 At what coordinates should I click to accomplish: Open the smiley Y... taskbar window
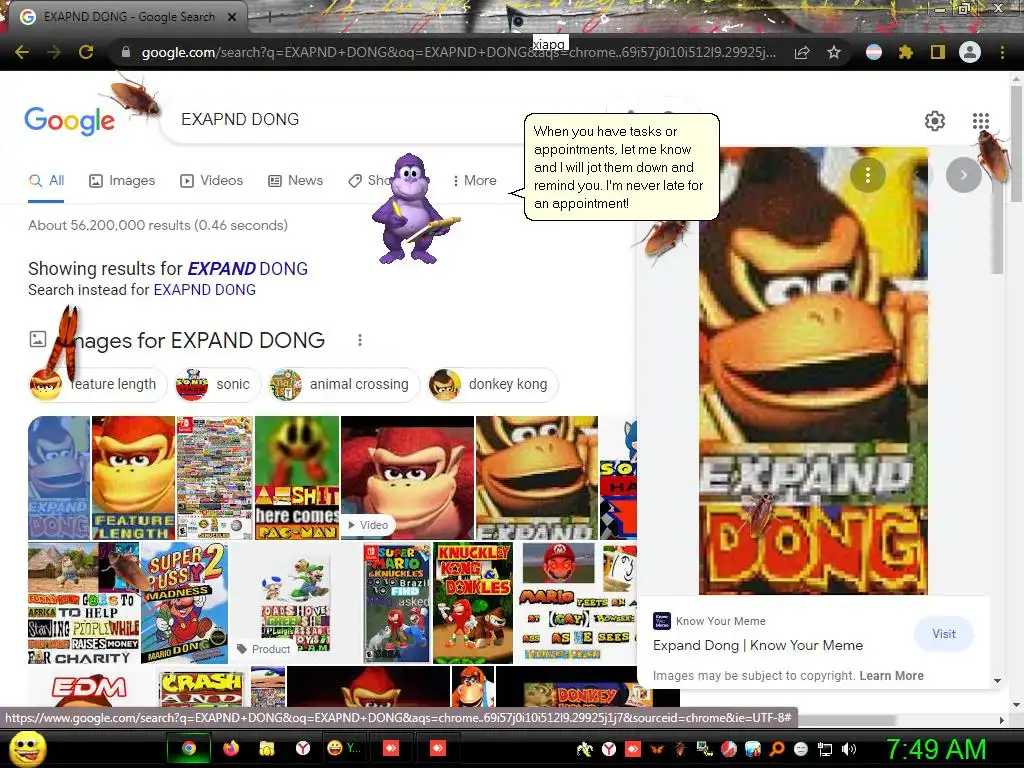click(344, 748)
